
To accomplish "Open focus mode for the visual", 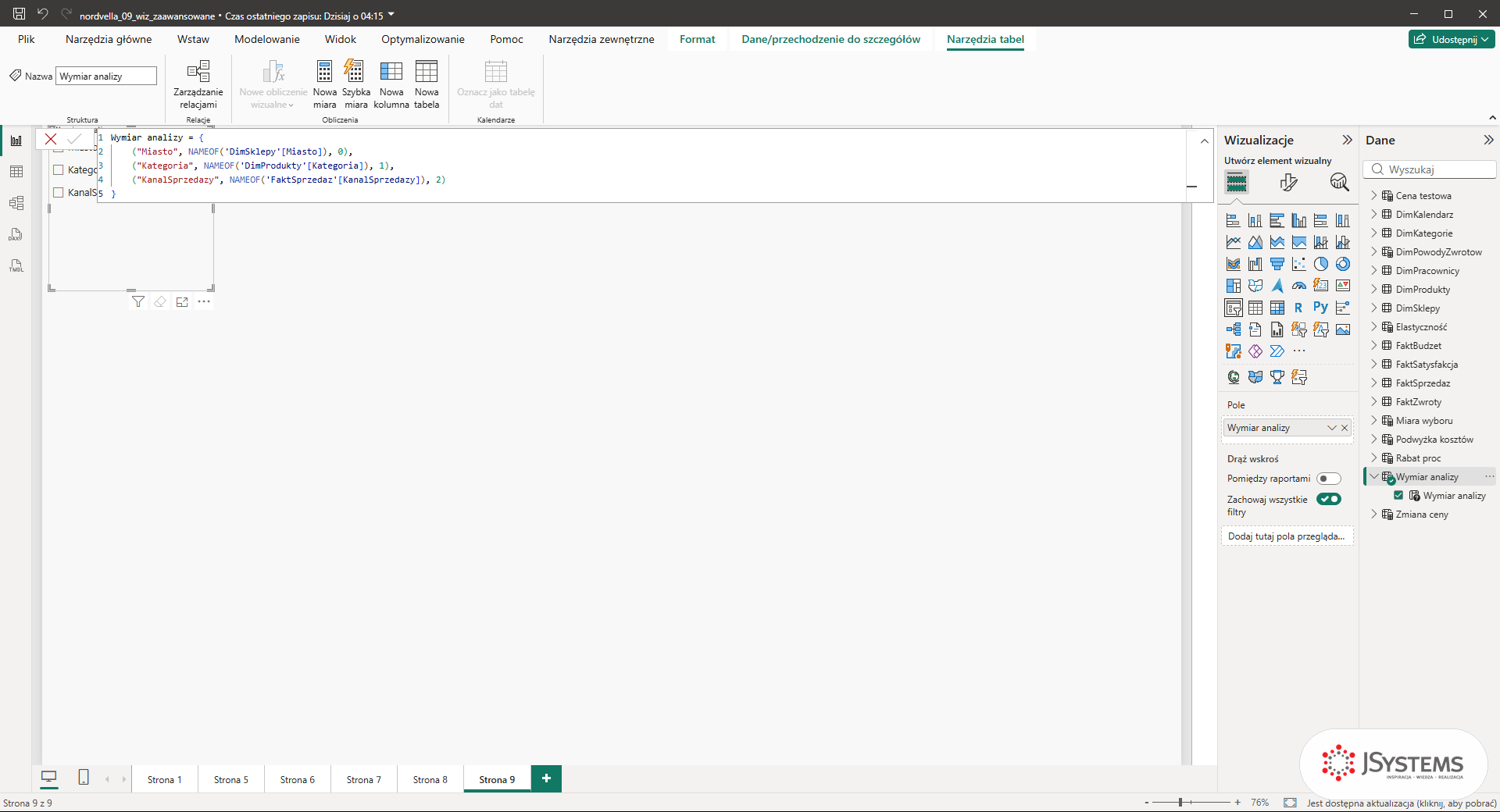I will point(182,302).
